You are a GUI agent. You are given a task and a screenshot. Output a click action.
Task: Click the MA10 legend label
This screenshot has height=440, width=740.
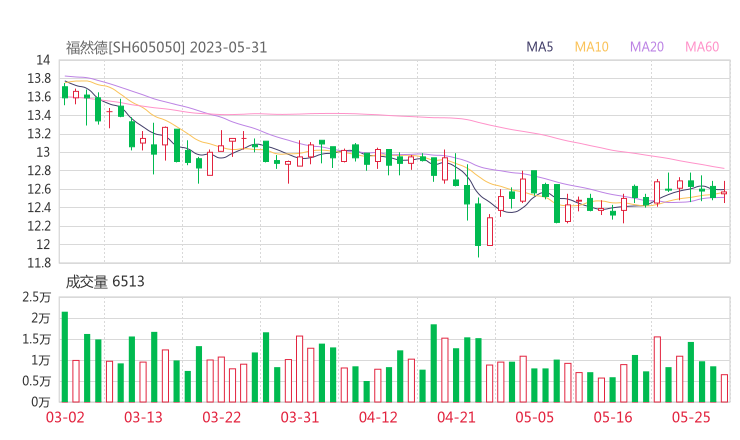point(591,47)
